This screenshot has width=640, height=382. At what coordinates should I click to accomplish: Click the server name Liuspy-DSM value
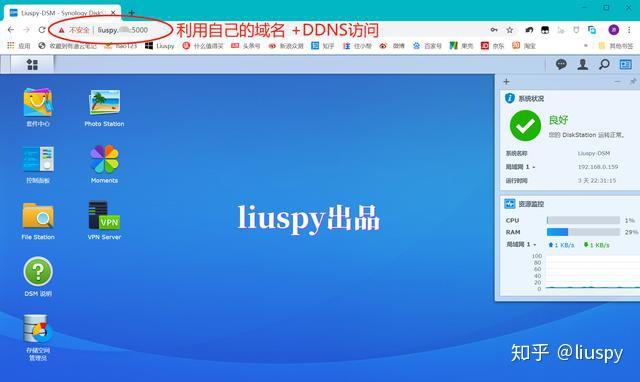tap(594, 153)
